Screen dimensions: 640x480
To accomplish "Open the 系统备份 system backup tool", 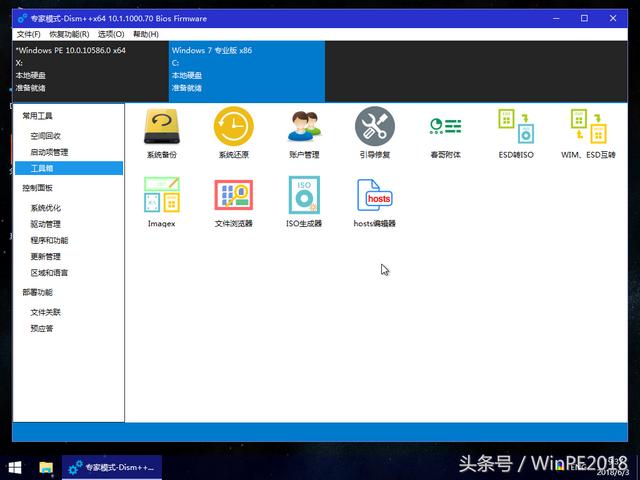I will (x=162, y=133).
